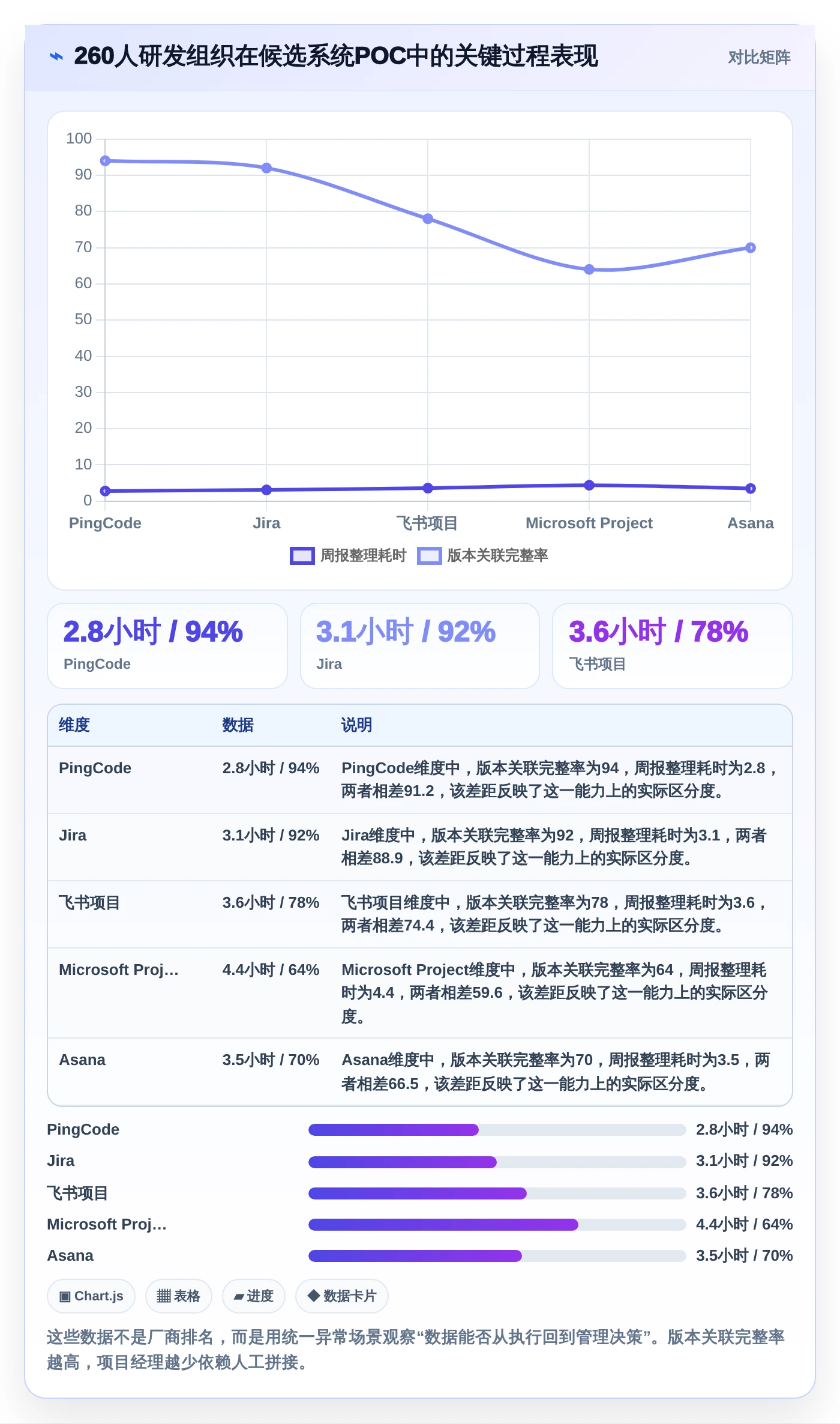Screen dimensions: 840x1424
Task: Click the Jira x-axis label
Action: pyautogui.click(x=266, y=523)
